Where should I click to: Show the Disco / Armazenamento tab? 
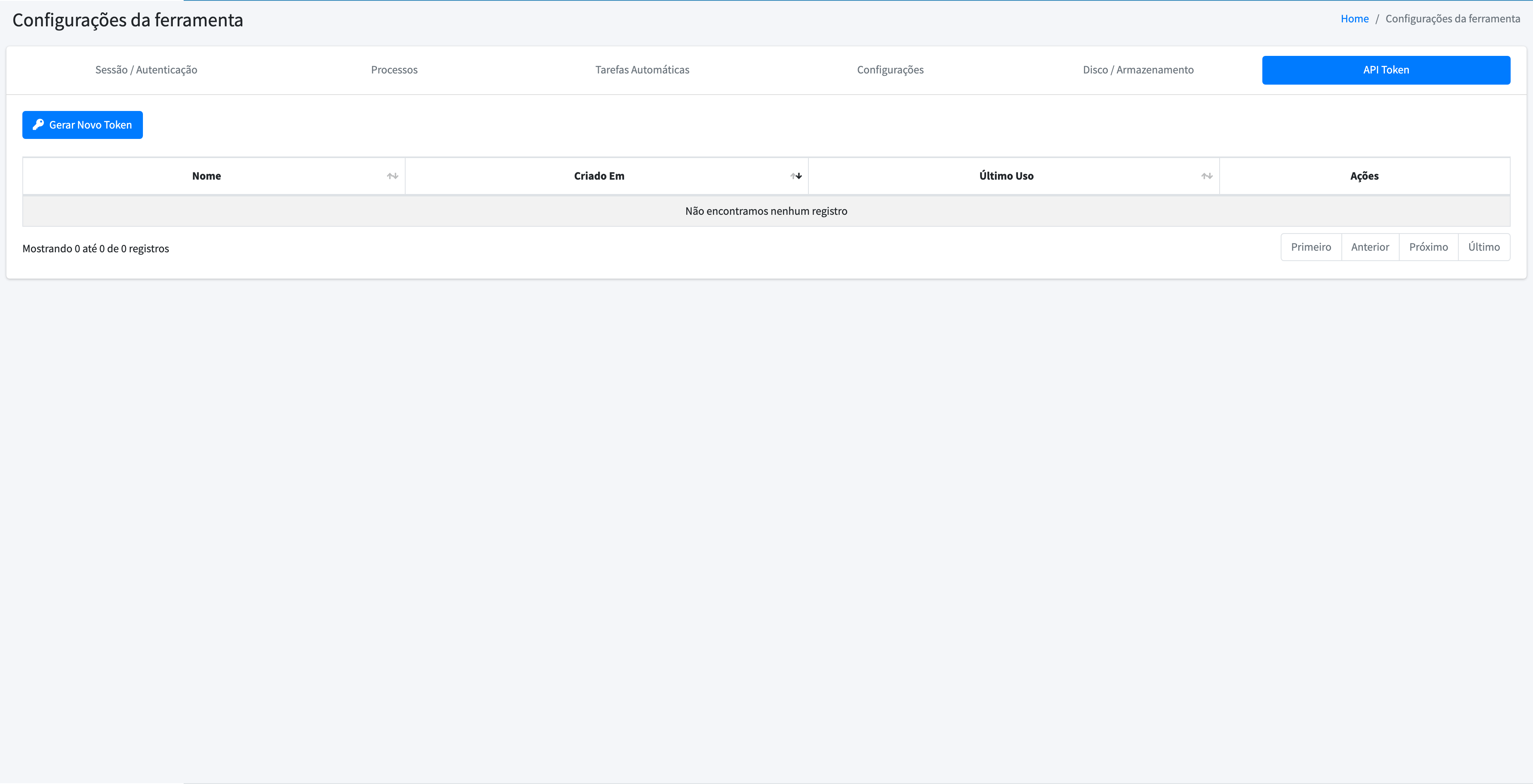tap(1138, 69)
